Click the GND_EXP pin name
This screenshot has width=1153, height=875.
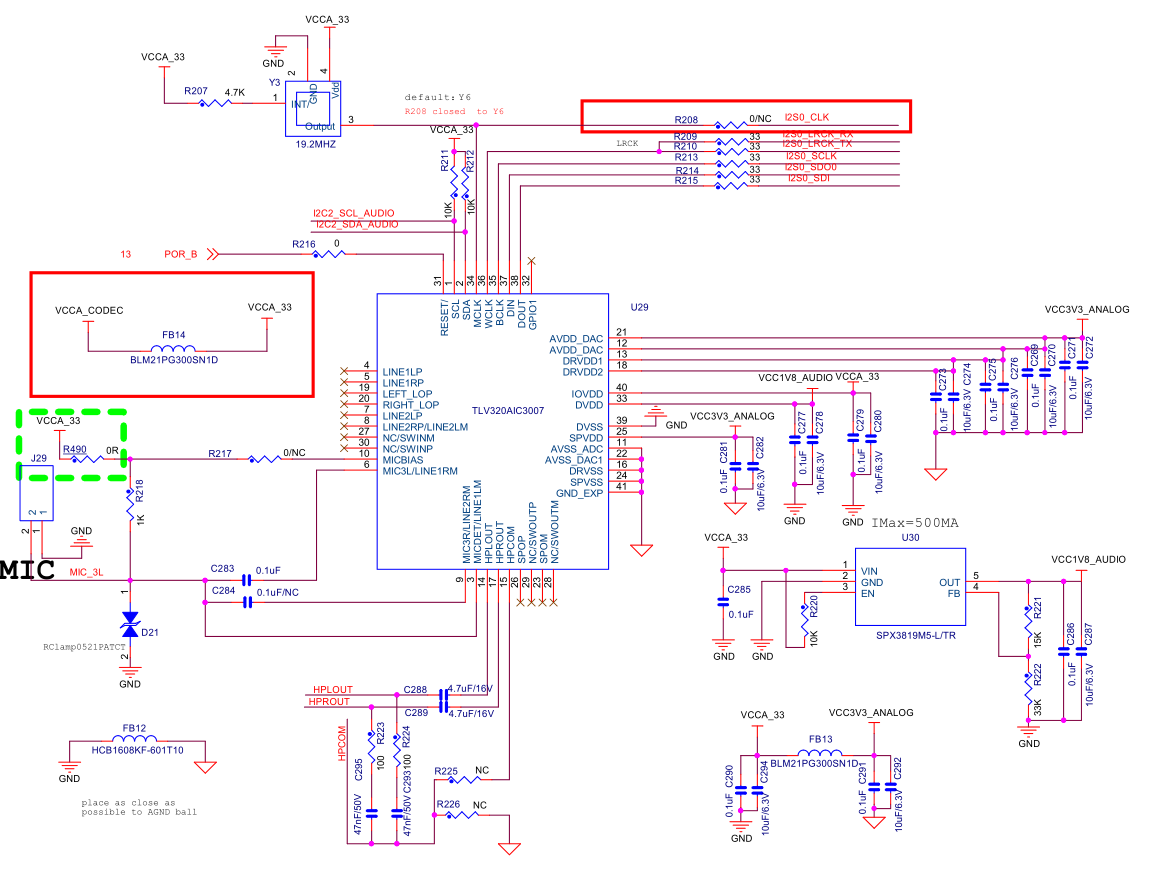pos(579,493)
